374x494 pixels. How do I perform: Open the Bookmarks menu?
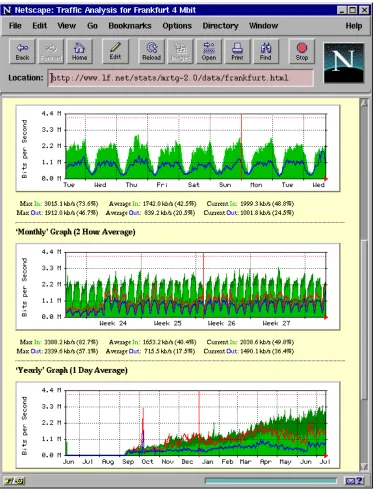click(130, 26)
